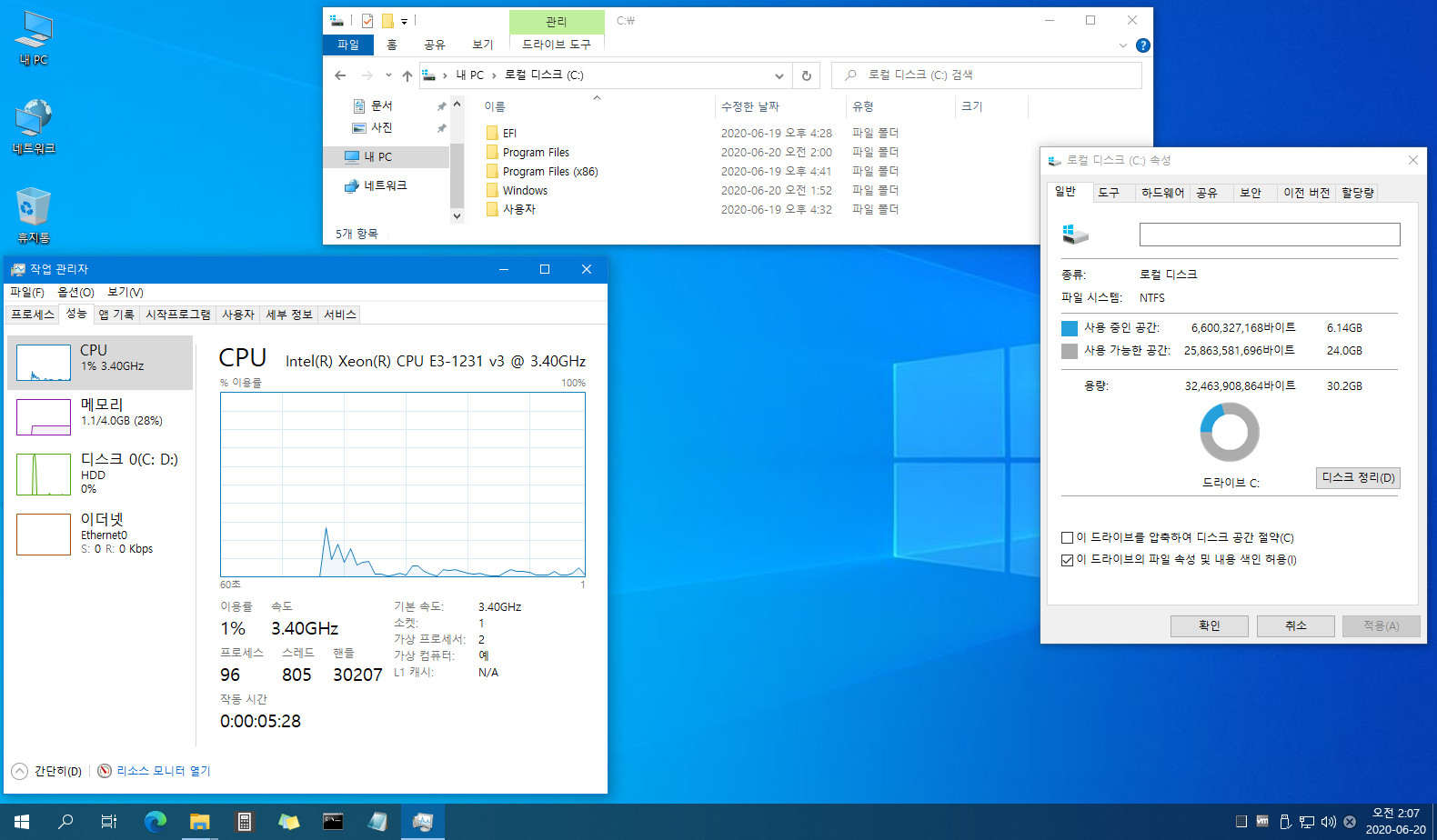Click the drive label text field
1437x840 pixels.
tap(1270, 235)
